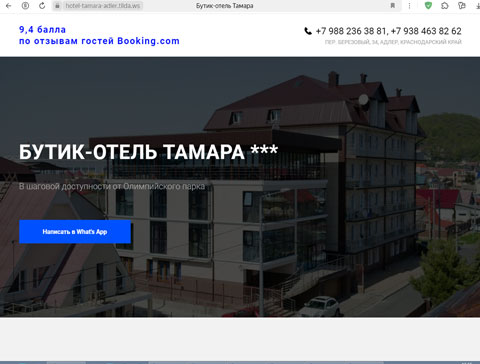Open downloads arrow icon in toolbar
Image resolution: width=480 pixels, height=364 pixels.
(x=478, y=6)
